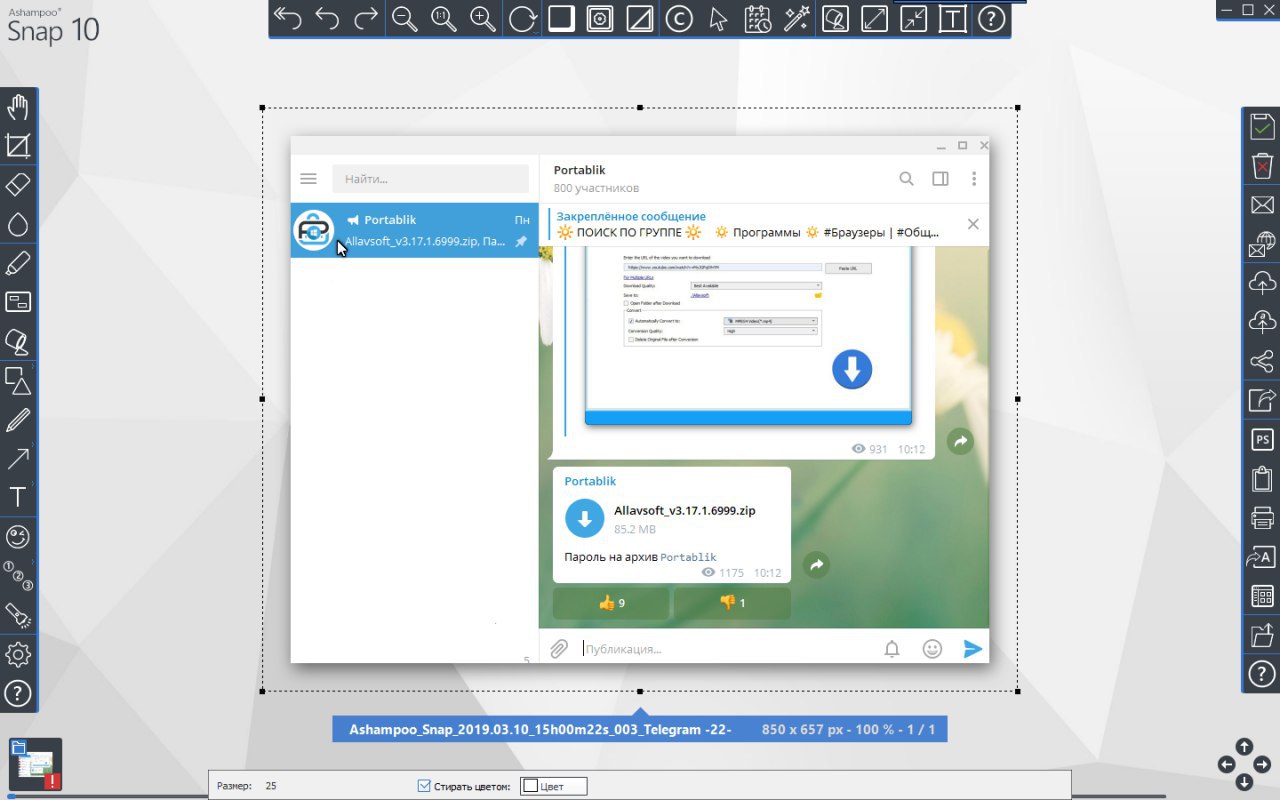Image resolution: width=1280 pixels, height=800 pixels.
Task: Select the hand pan tool
Action: click(18, 107)
